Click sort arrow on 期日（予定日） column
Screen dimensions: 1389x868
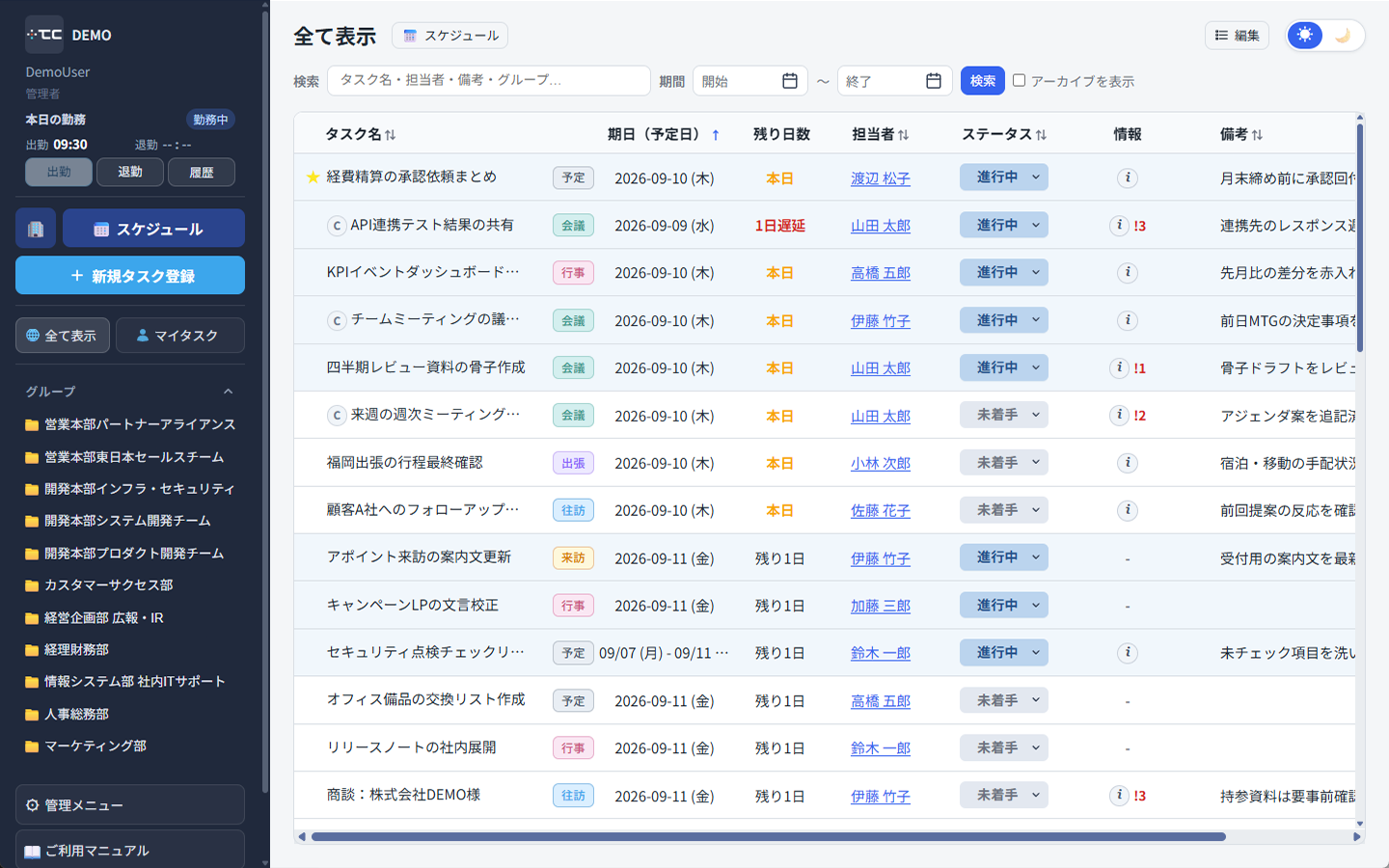pyautogui.click(x=716, y=135)
